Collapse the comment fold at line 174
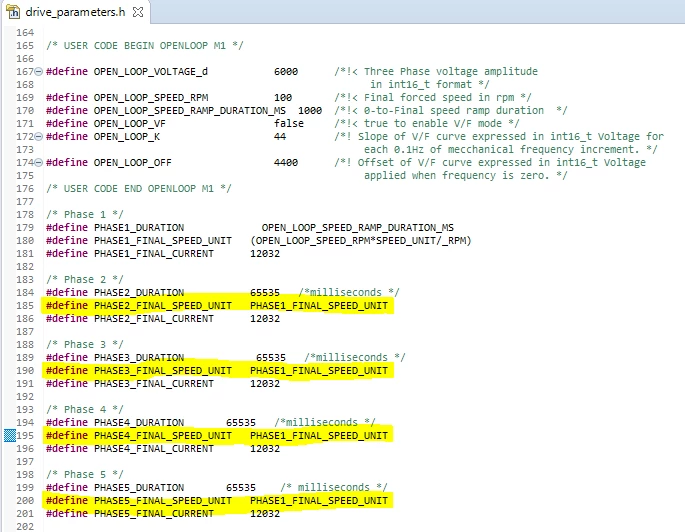 38,162
